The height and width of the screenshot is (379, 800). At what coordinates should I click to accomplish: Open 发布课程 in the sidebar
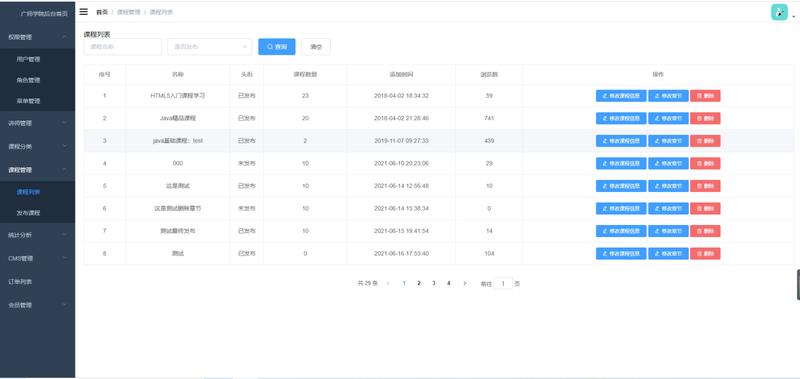[37, 213]
